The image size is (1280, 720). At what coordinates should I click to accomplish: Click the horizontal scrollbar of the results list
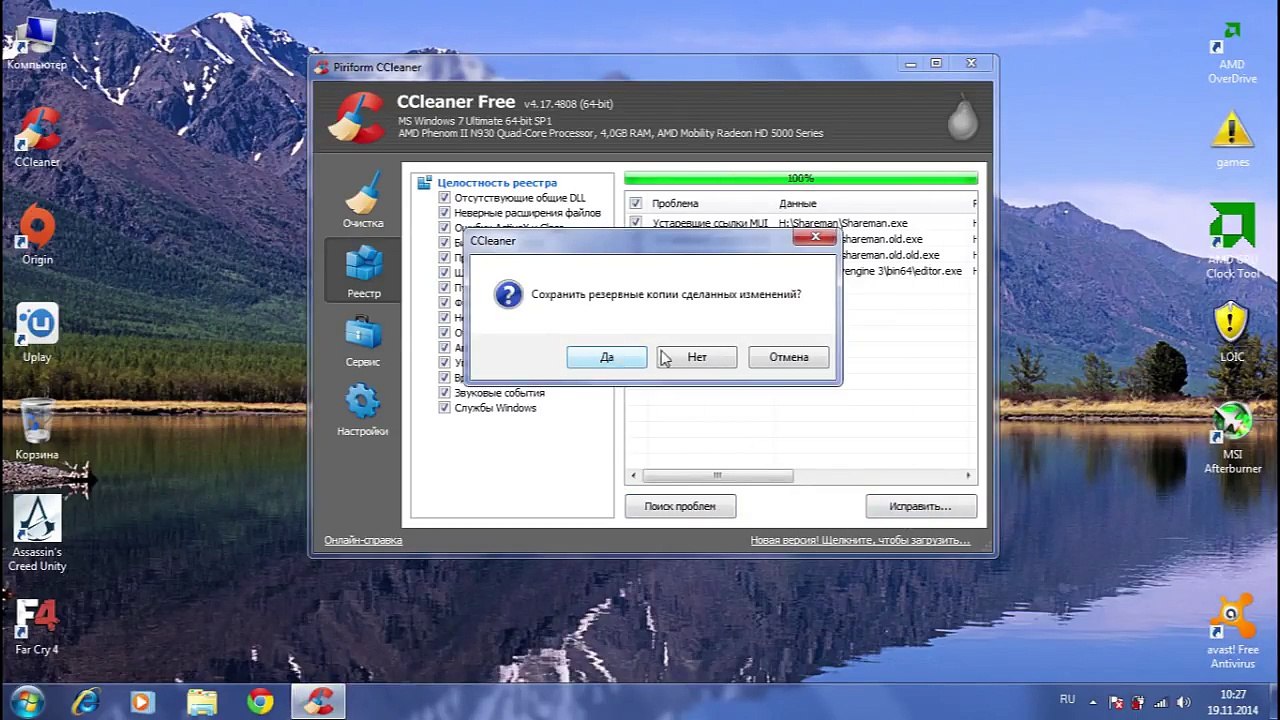(717, 476)
